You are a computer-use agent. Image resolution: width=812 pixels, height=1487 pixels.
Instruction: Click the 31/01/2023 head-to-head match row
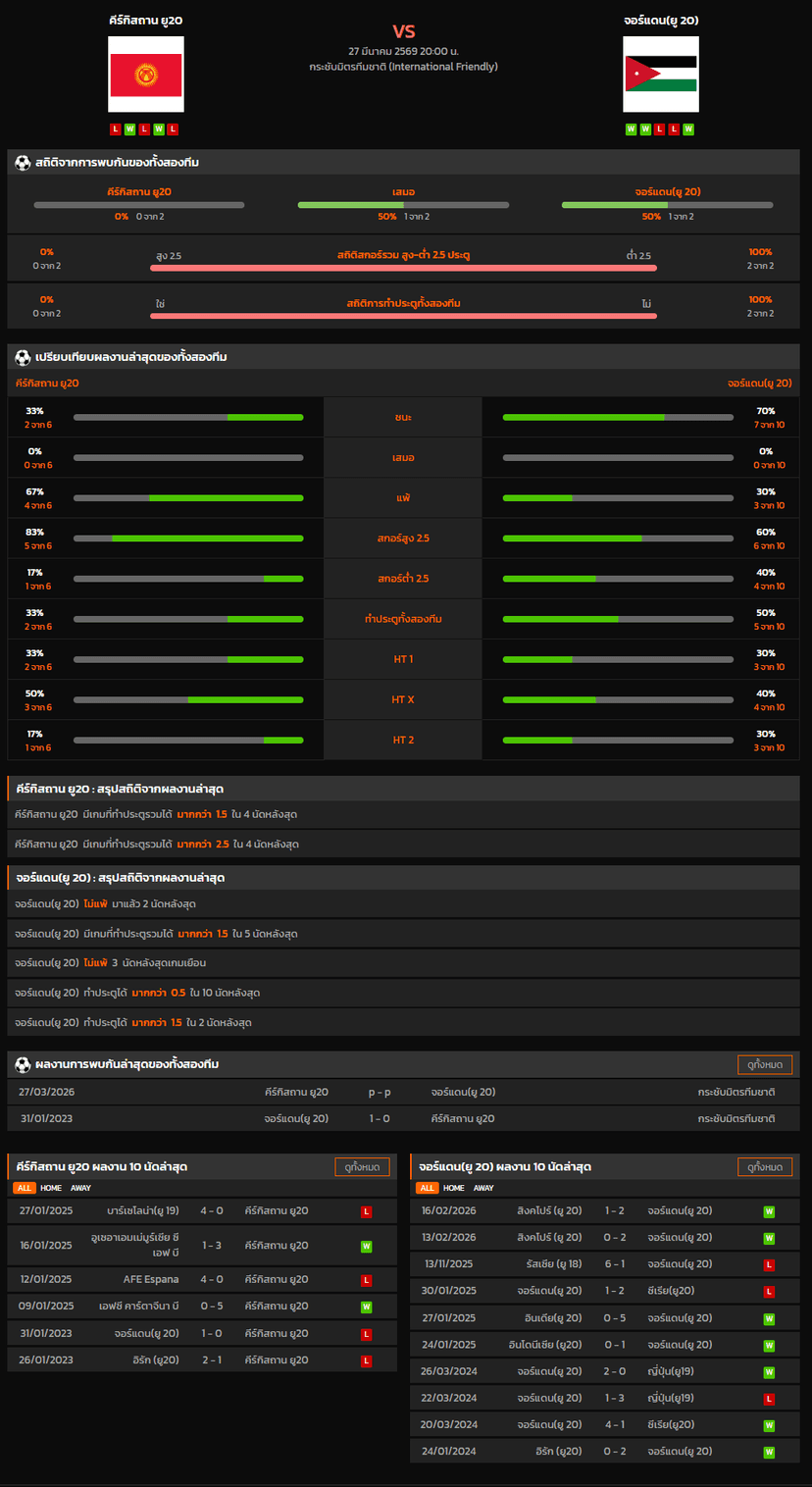tap(403, 1118)
